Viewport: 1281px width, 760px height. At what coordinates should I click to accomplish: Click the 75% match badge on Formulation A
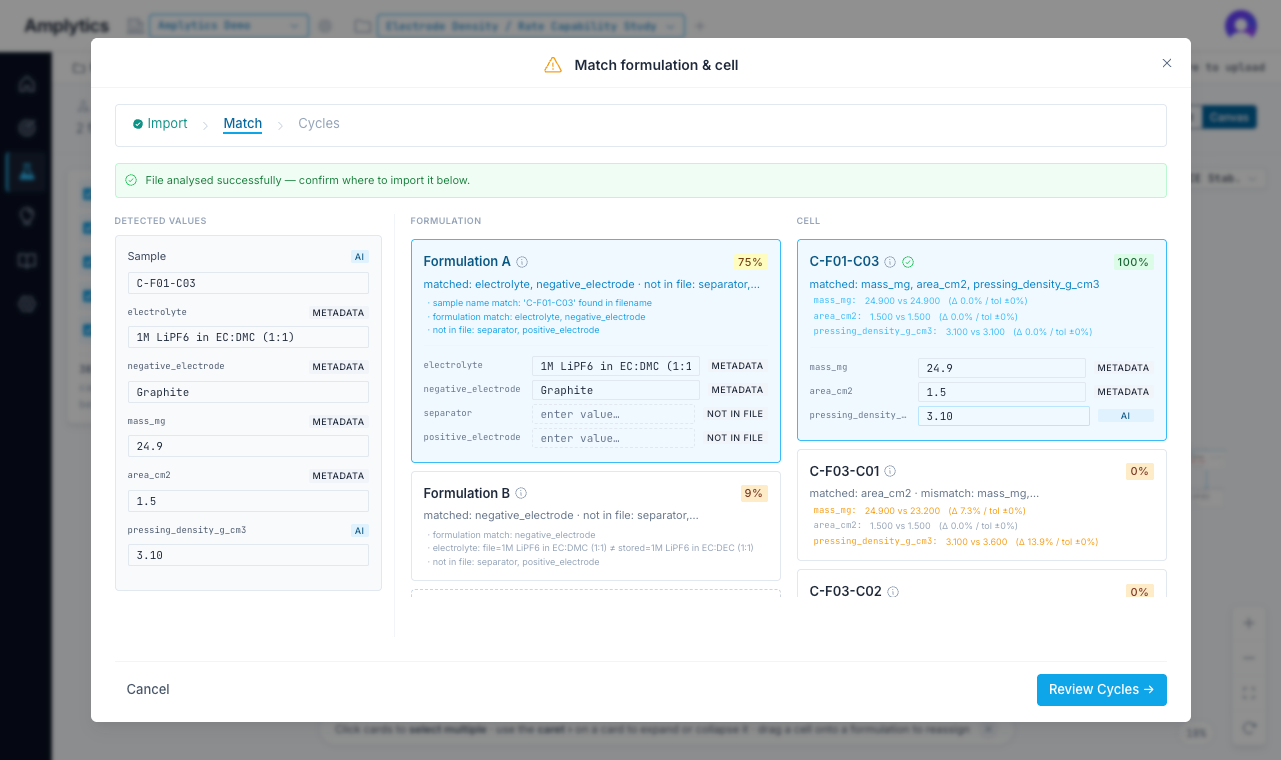(750, 262)
